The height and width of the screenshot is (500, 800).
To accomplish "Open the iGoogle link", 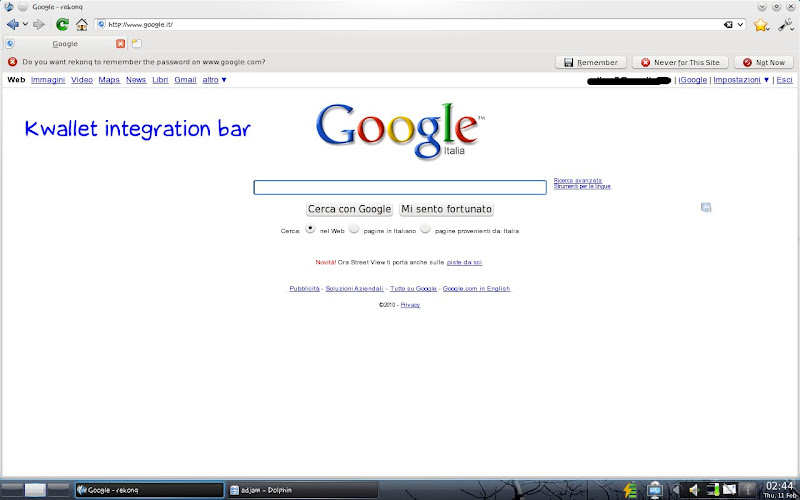I will click(693, 80).
